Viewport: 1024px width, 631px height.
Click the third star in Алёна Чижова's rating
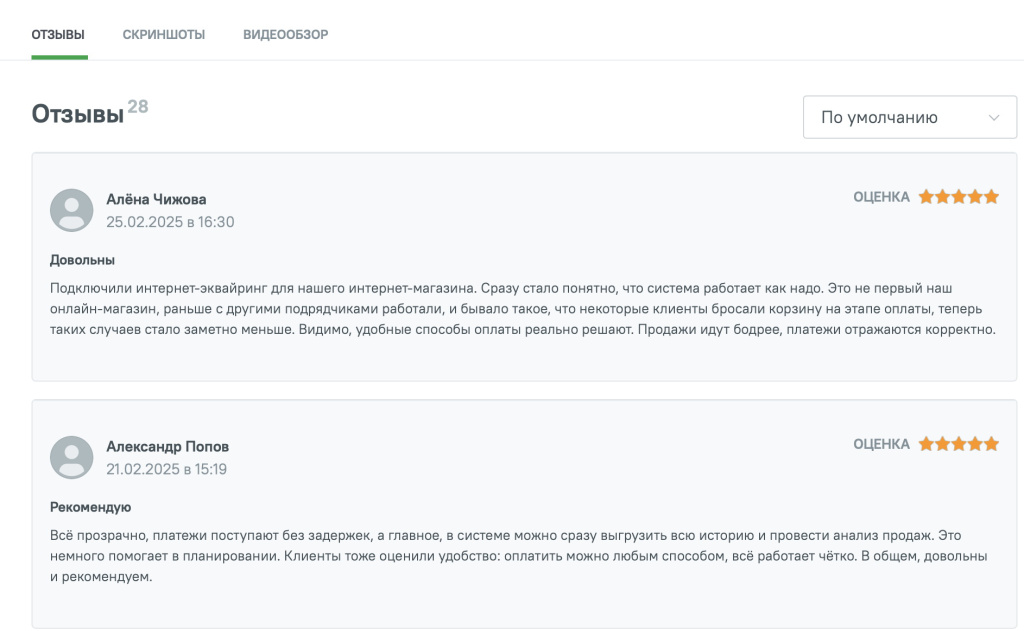pyautogui.click(x=959, y=197)
